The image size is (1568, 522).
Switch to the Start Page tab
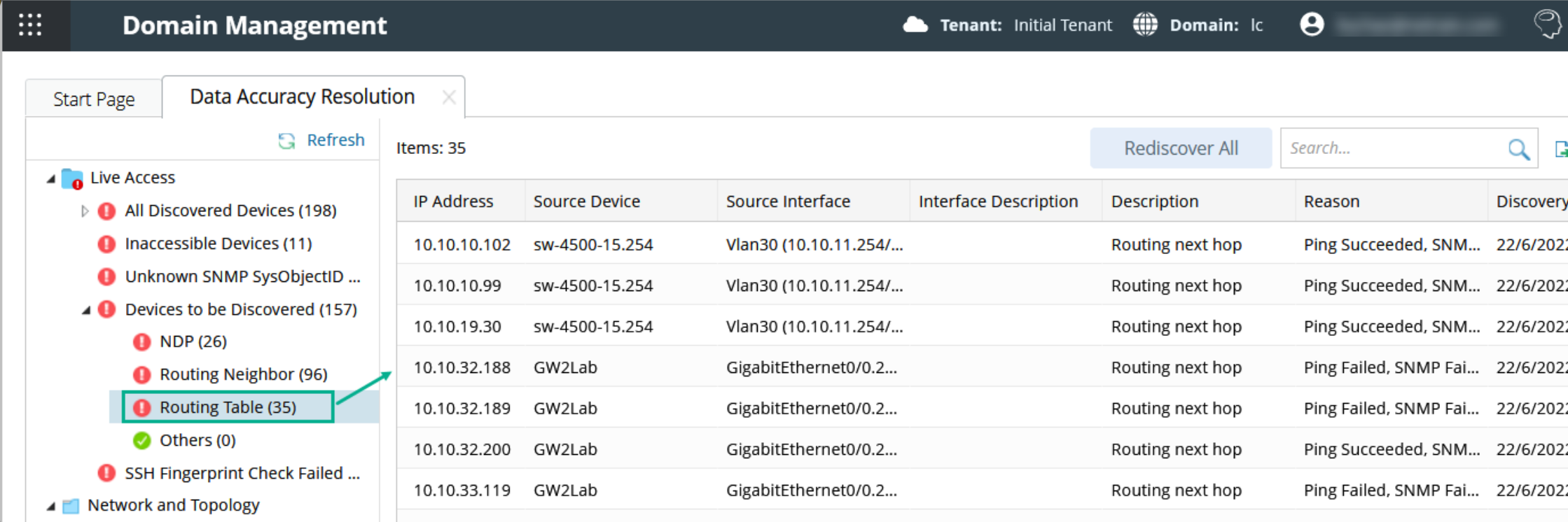94,99
